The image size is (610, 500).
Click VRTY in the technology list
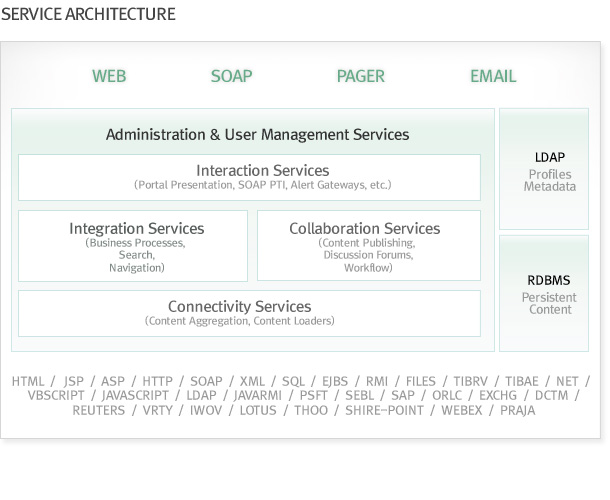[x=158, y=411]
